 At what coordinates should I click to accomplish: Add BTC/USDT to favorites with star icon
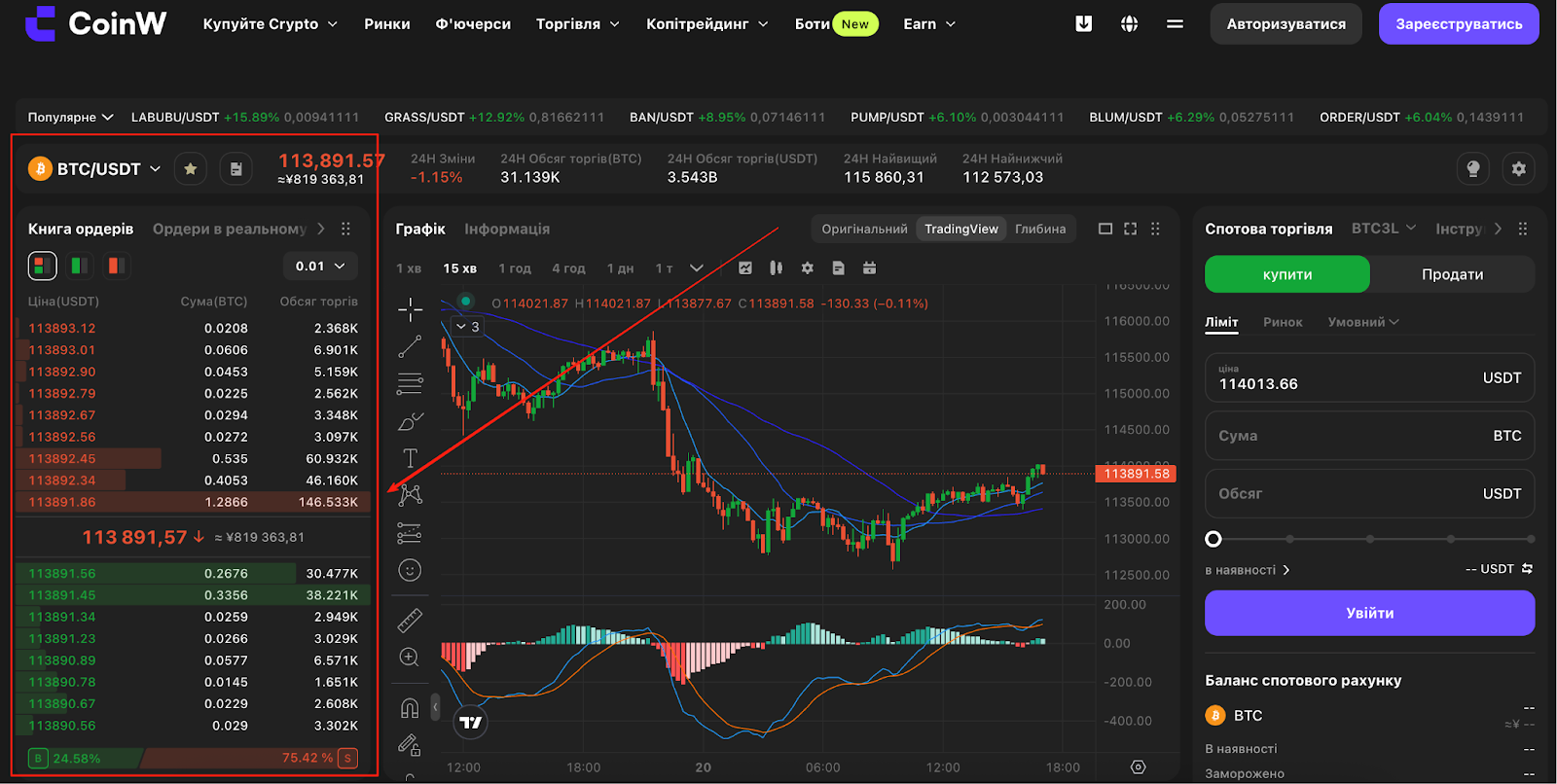(x=191, y=169)
